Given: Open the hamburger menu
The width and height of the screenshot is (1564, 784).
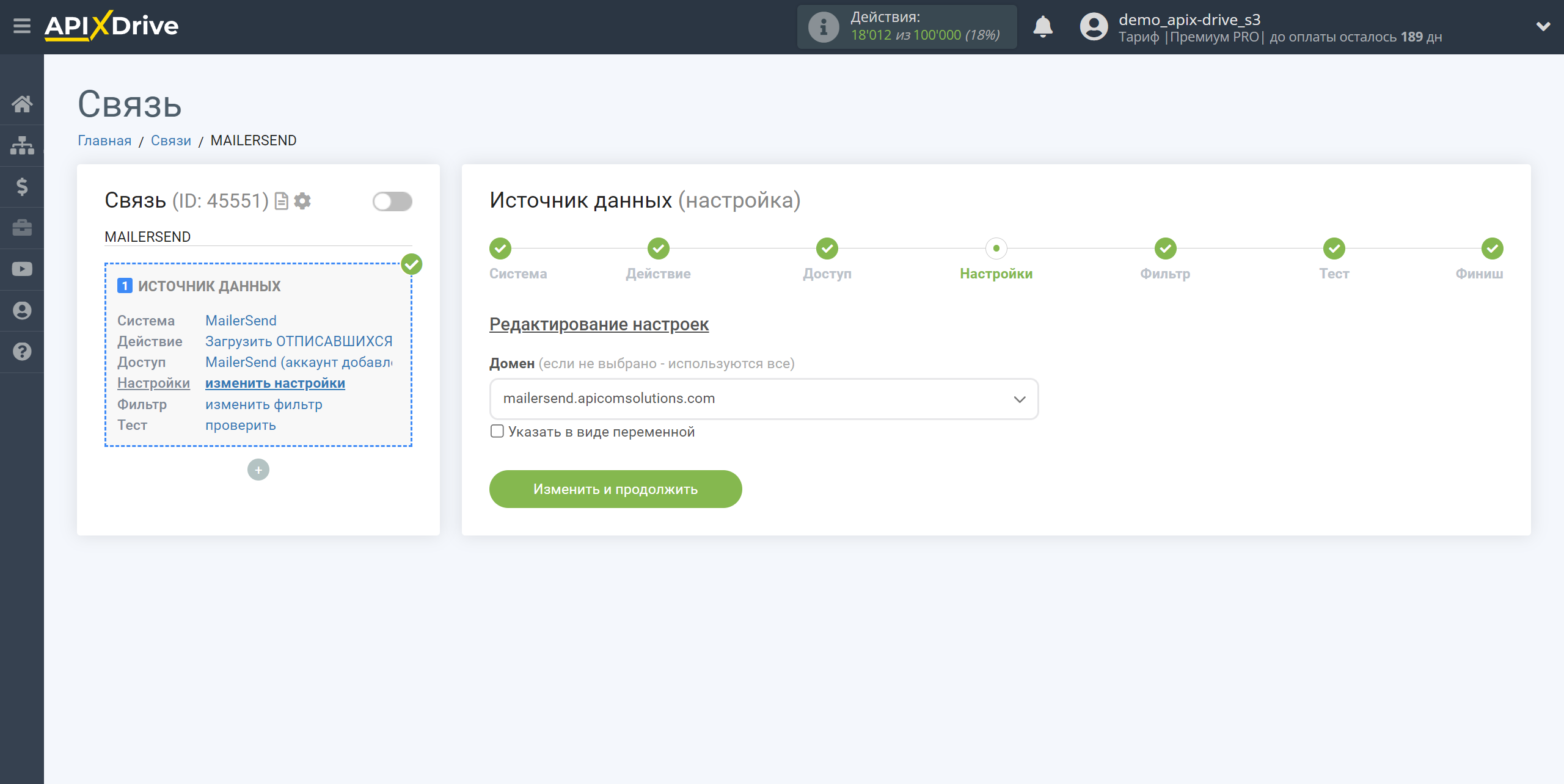Looking at the screenshot, I should (22, 26).
